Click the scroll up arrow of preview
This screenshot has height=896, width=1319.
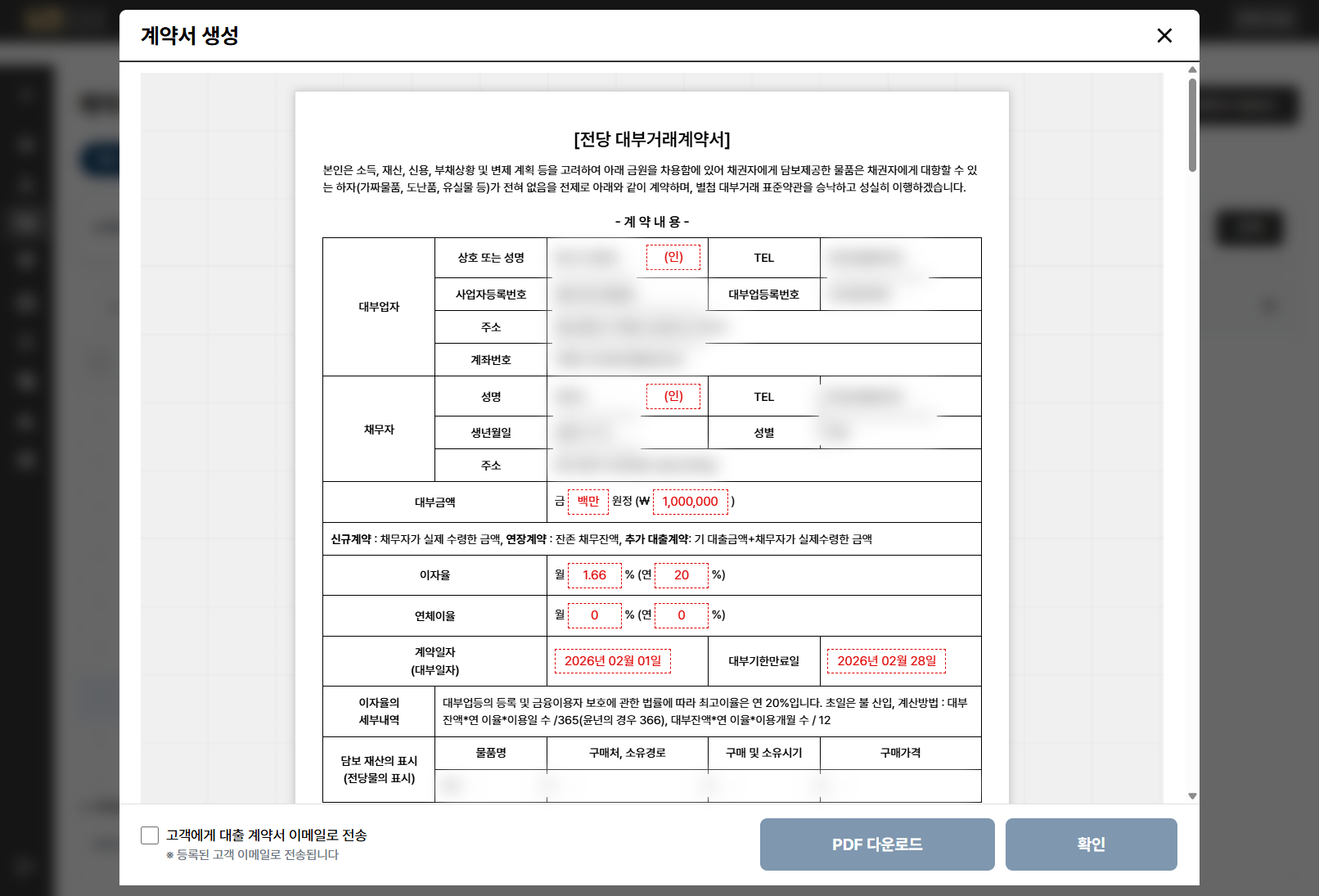(x=1192, y=70)
